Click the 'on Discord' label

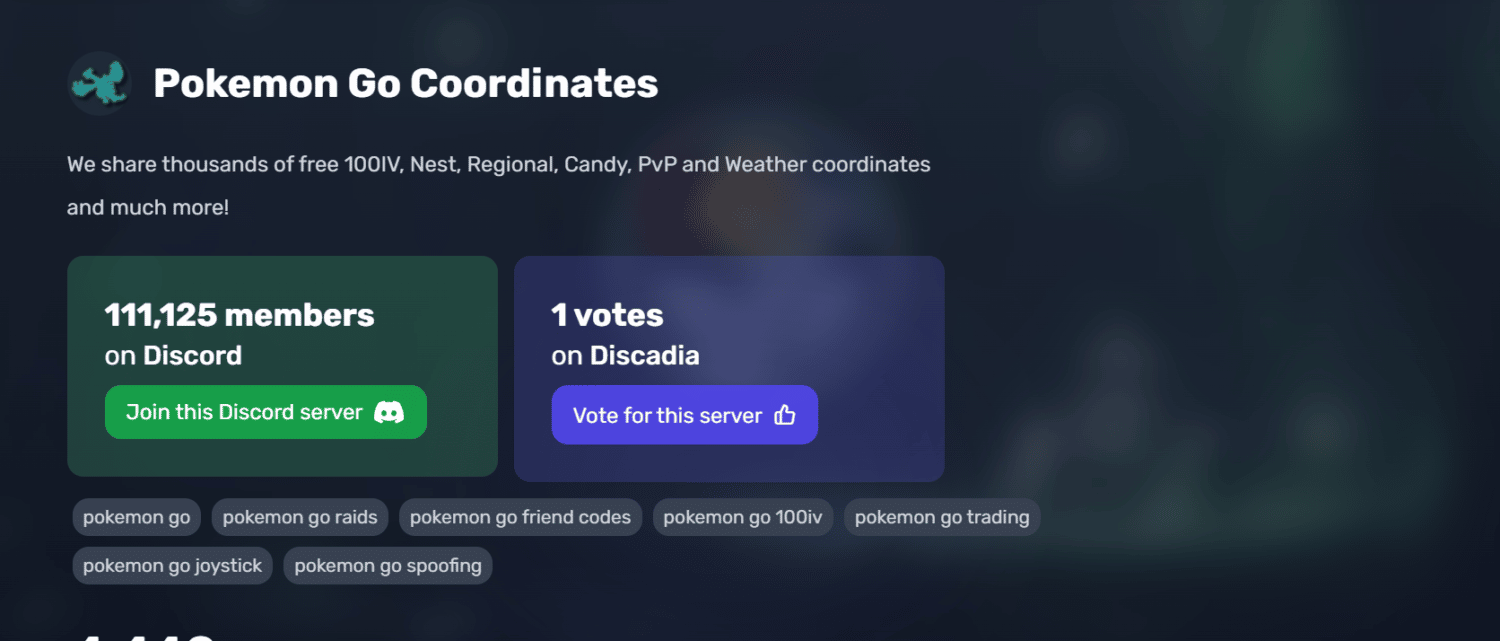173,356
